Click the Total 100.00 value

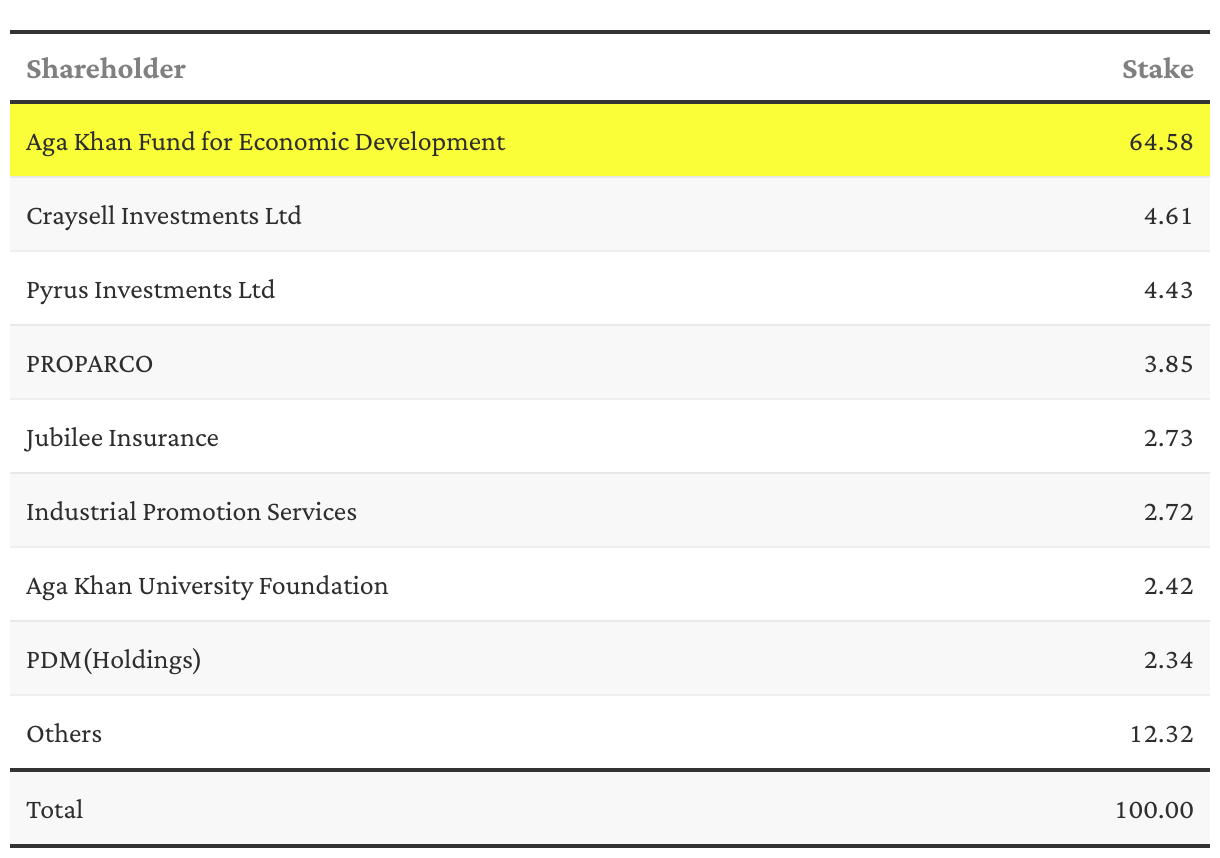pos(1155,809)
